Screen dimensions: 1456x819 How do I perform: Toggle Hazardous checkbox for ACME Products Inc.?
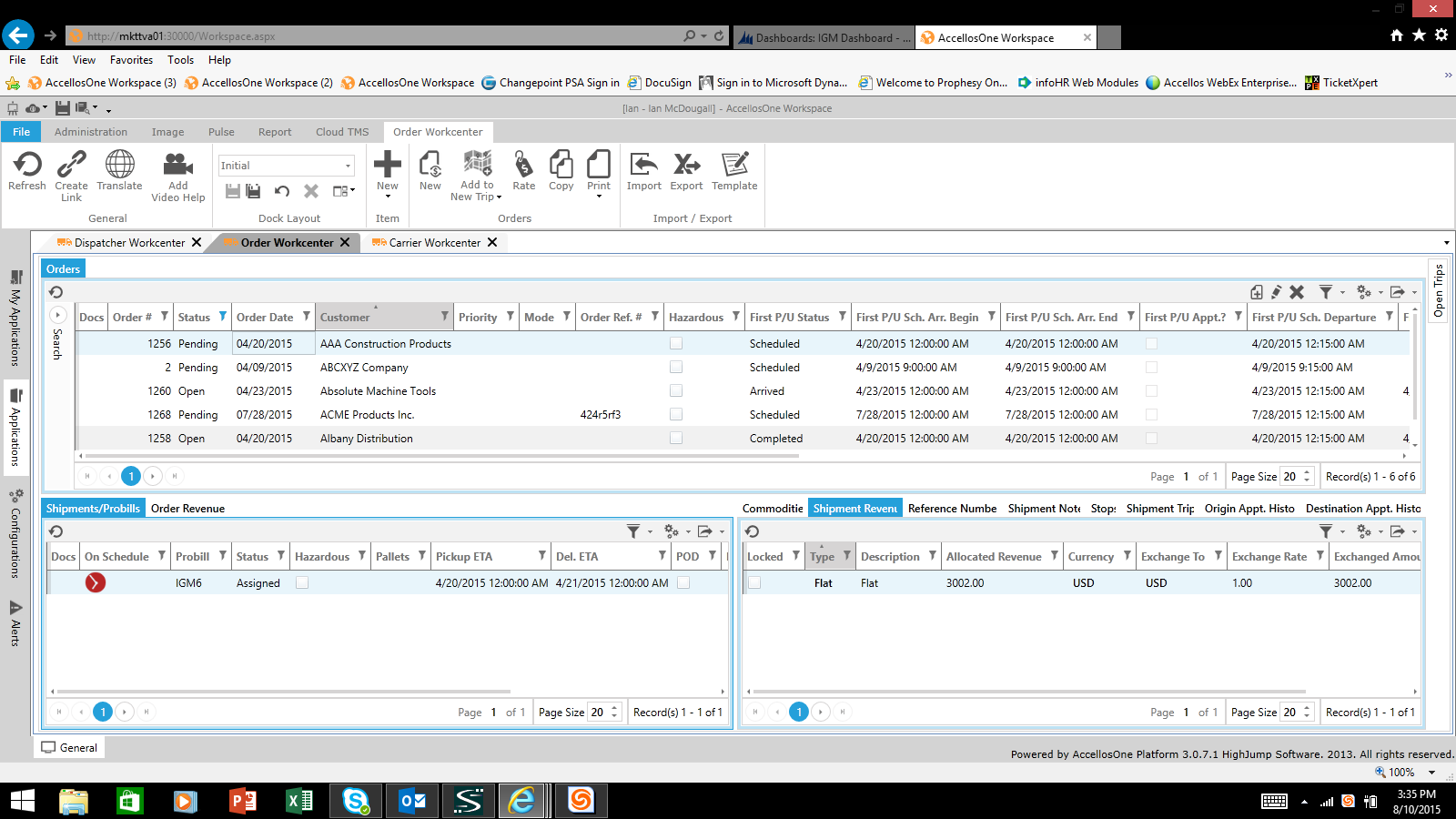pos(676,414)
